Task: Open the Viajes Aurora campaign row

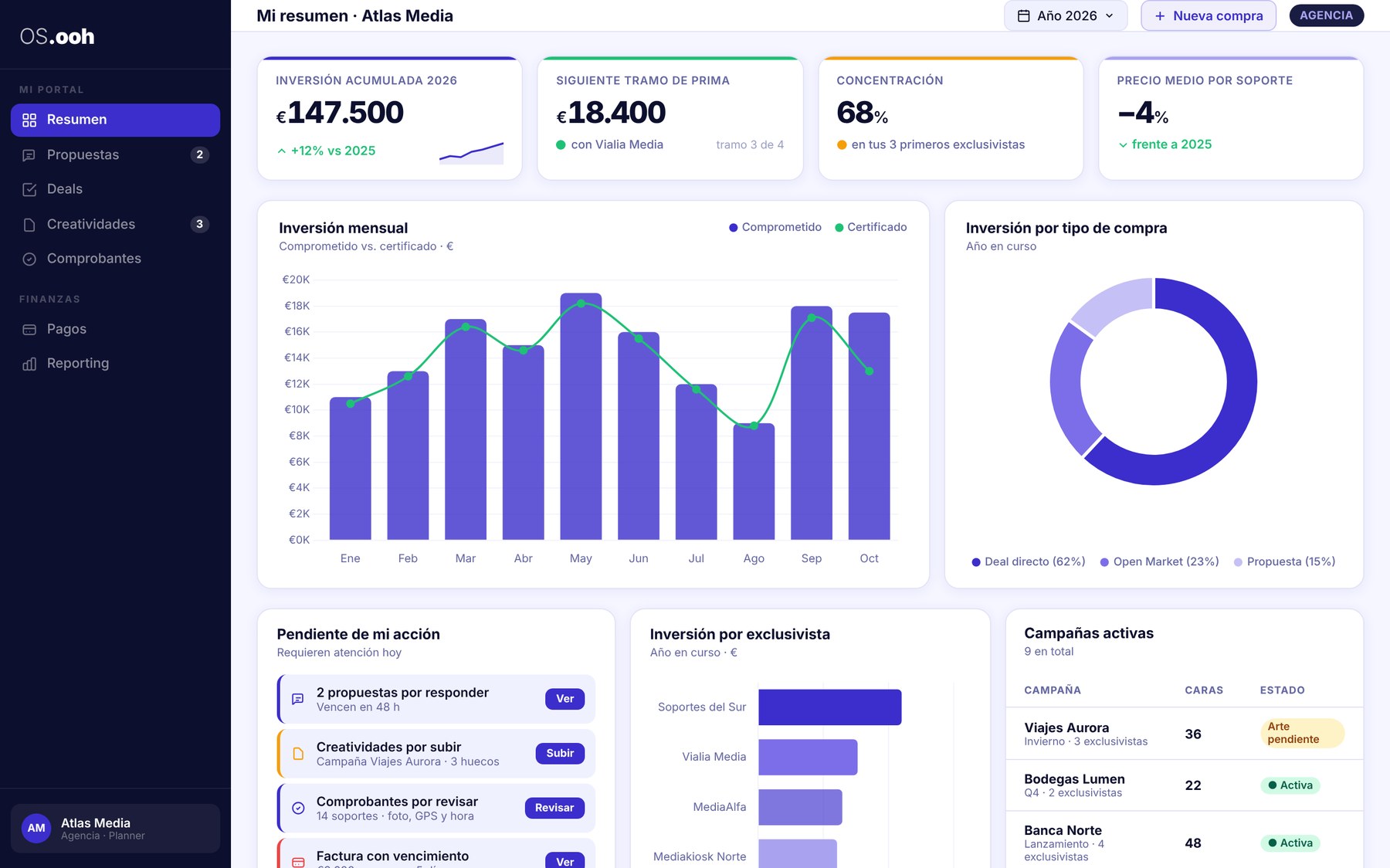Action: point(1184,734)
